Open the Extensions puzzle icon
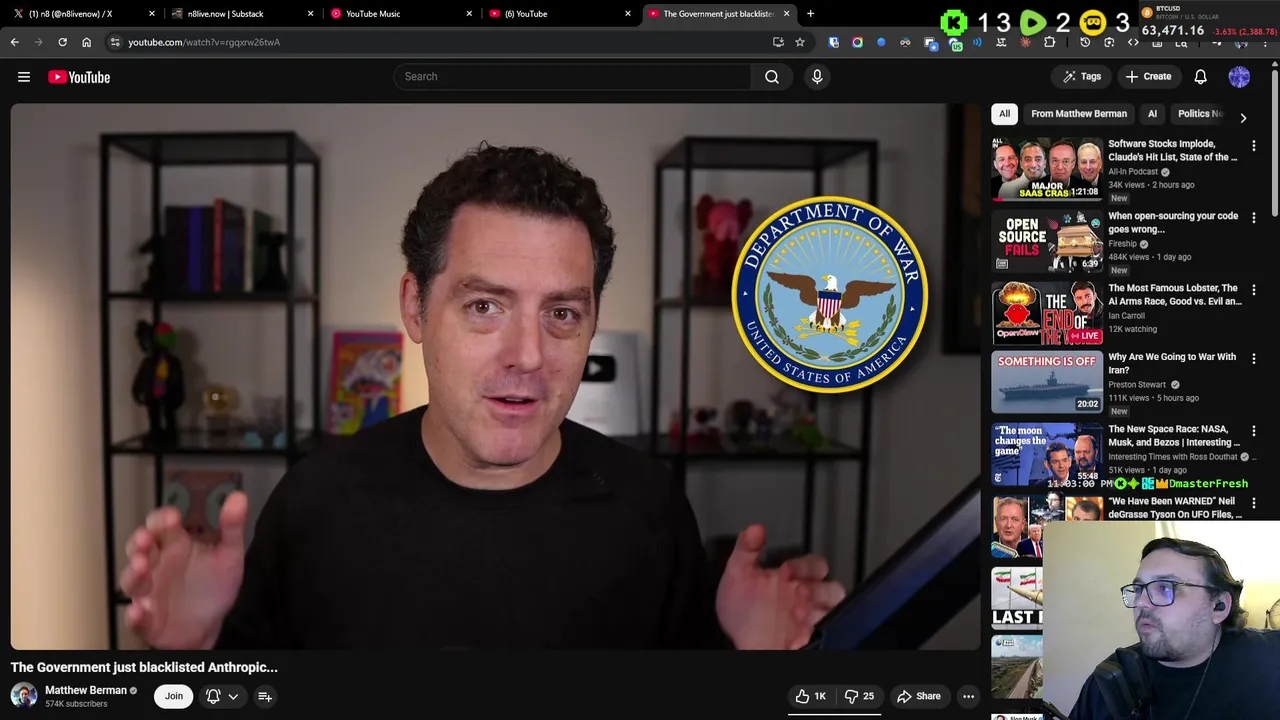Viewport: 1280px width, 720px height. tap(1049, 42)
